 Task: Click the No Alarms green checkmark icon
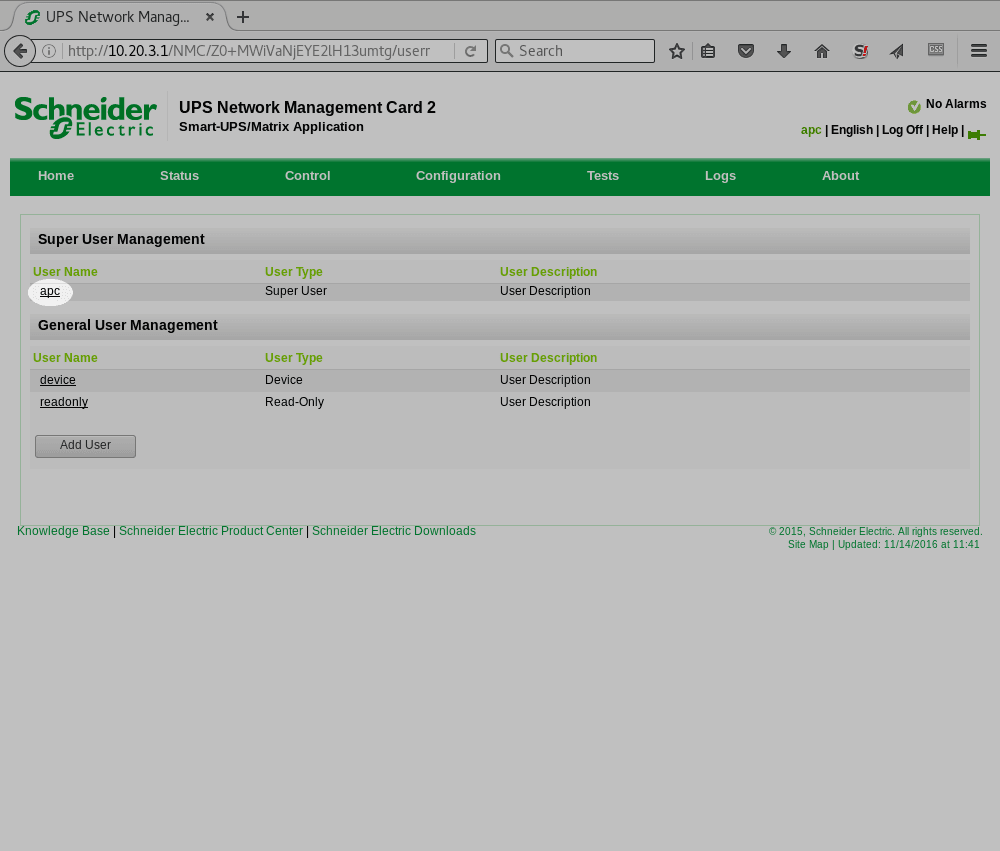[914, 107]
